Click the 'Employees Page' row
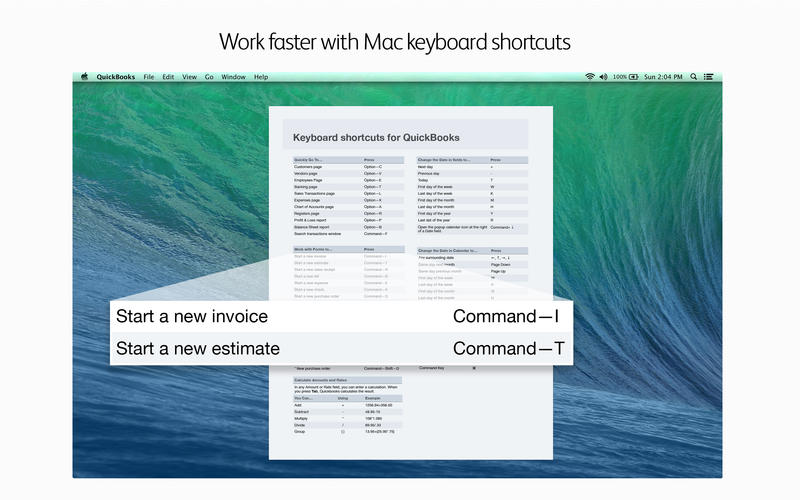 coord(348,180)
